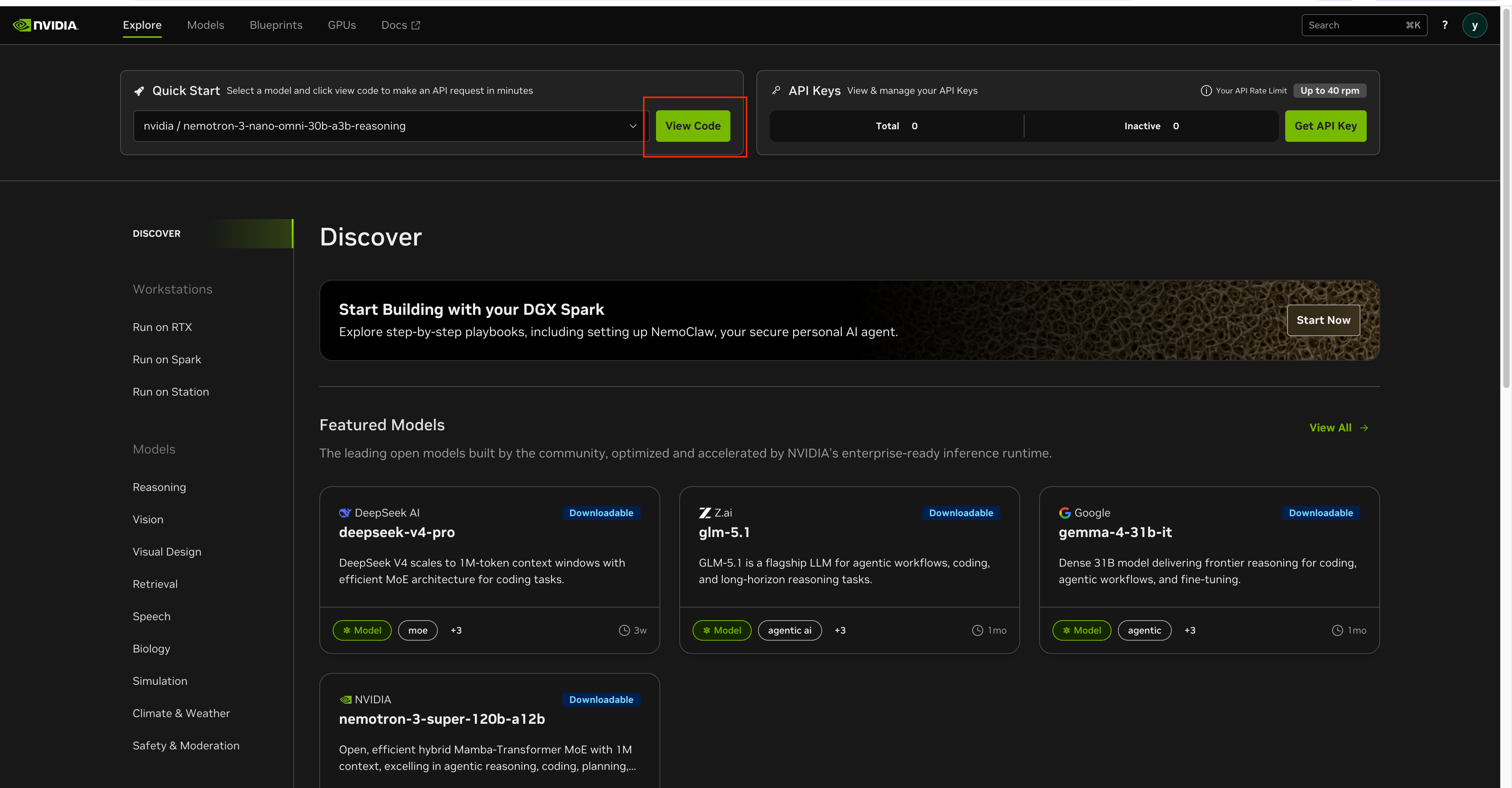Click the +3 tags on glm-5.1 card
The width and height of the screenshot is (1512, 788).
(840, 630)
